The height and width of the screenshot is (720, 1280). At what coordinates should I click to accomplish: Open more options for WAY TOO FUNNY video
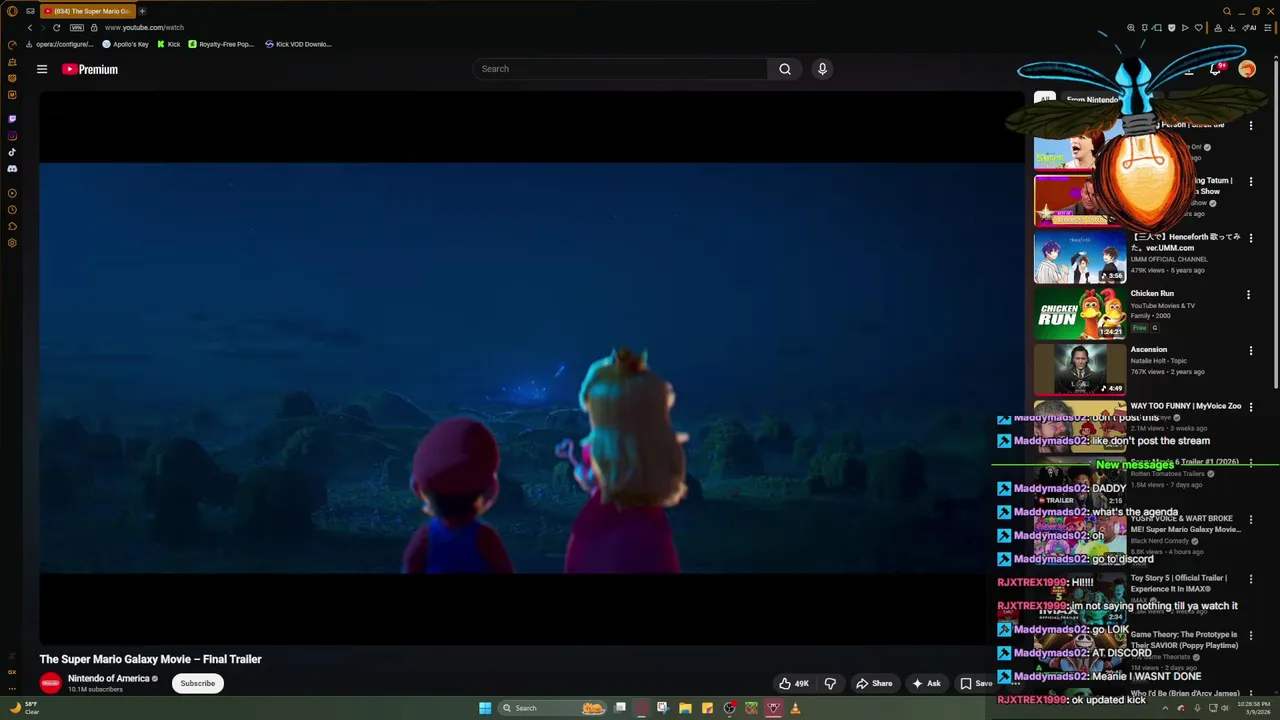[x=1250, y=407]
